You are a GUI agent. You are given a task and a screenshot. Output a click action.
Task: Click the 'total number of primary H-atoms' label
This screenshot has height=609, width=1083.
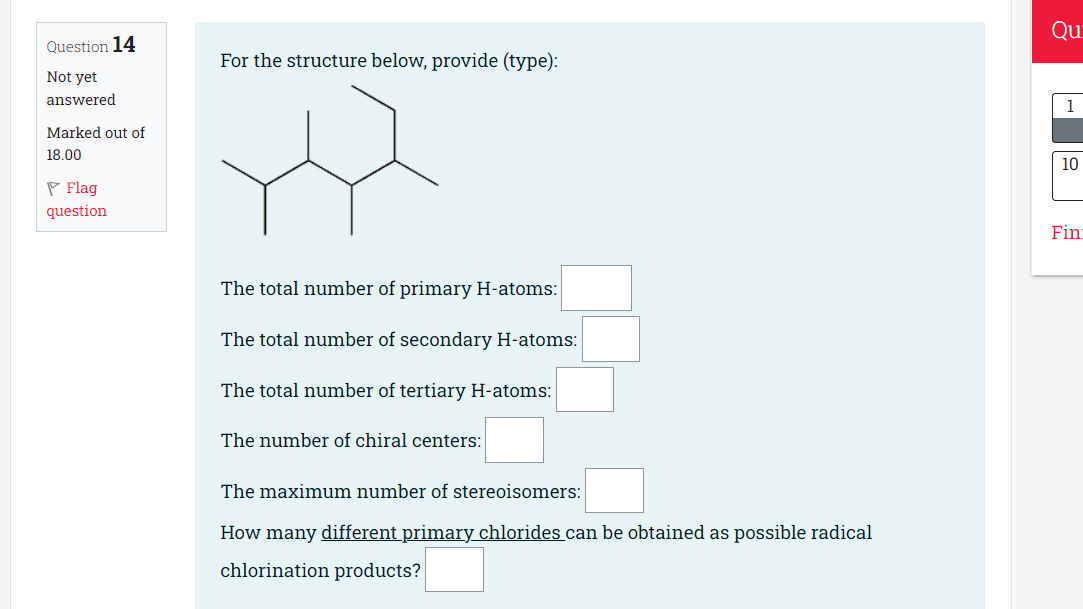388,288
